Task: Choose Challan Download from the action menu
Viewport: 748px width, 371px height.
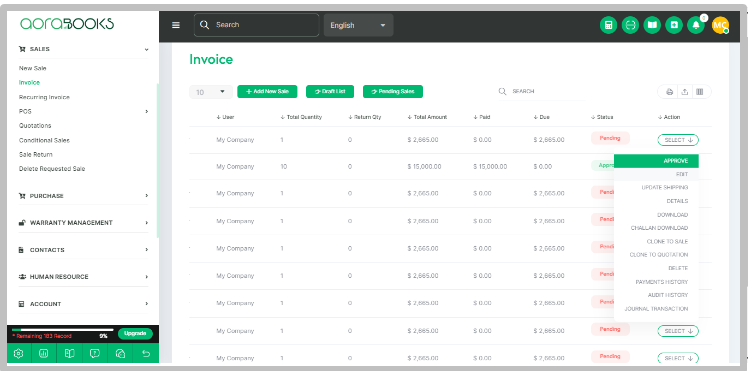Action: 656,228
